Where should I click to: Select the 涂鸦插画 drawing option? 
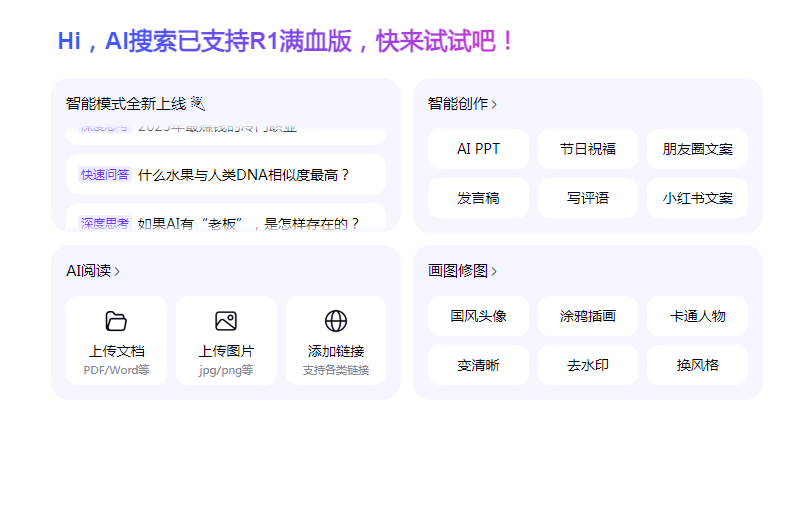[588, 316]
